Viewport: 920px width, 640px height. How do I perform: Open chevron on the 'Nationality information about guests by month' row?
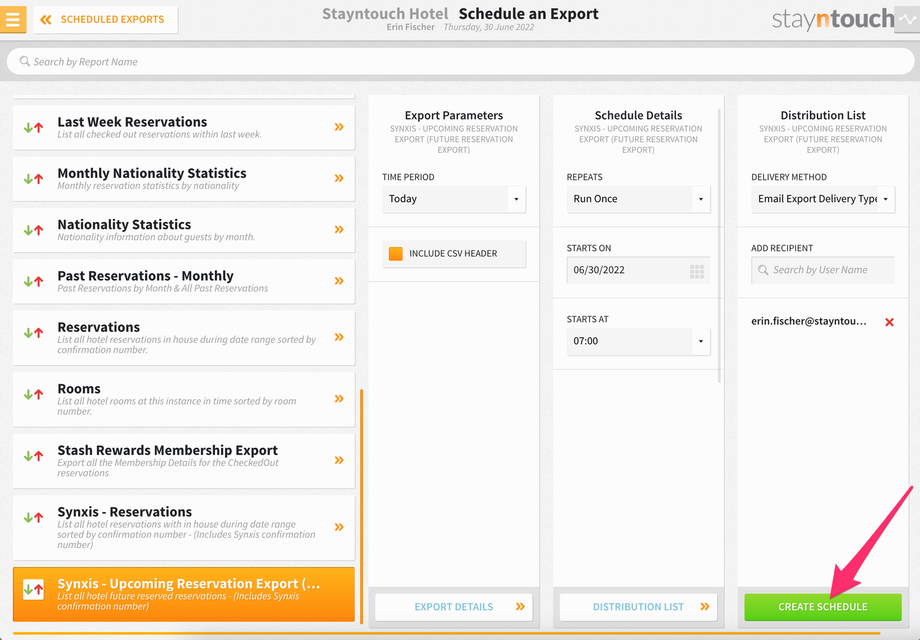339,229
